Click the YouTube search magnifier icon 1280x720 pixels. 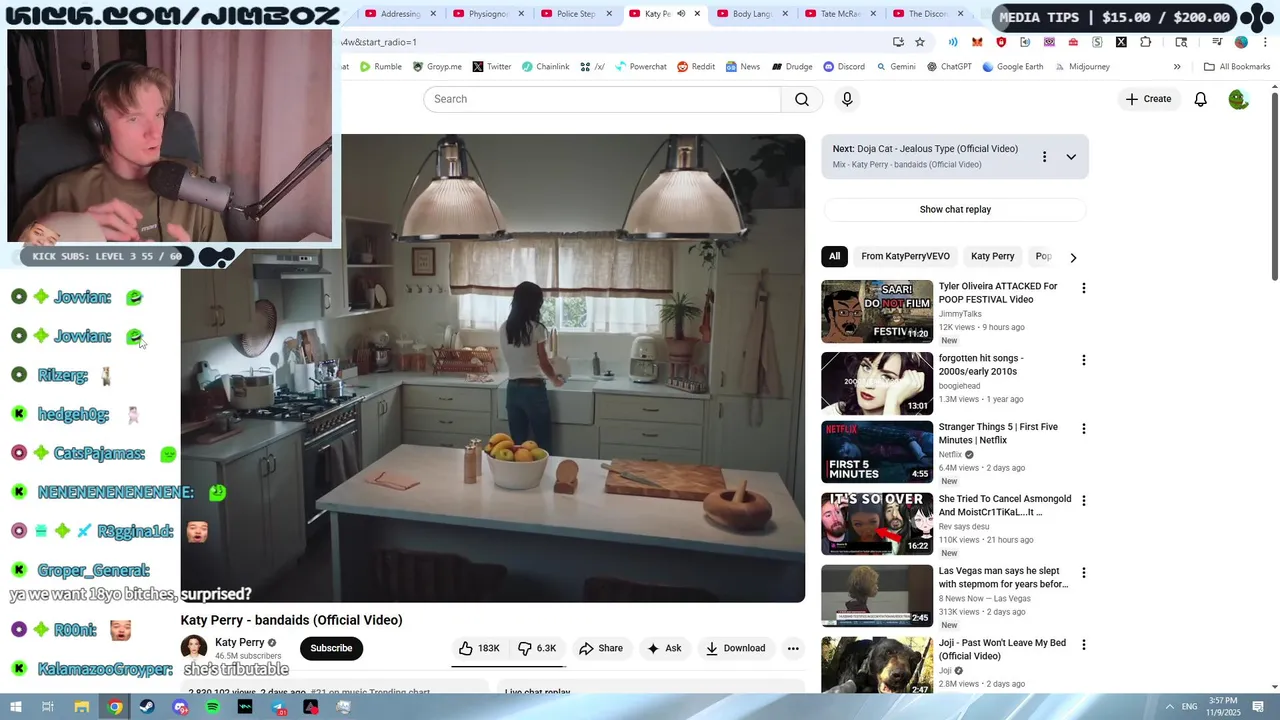point(802,99)
